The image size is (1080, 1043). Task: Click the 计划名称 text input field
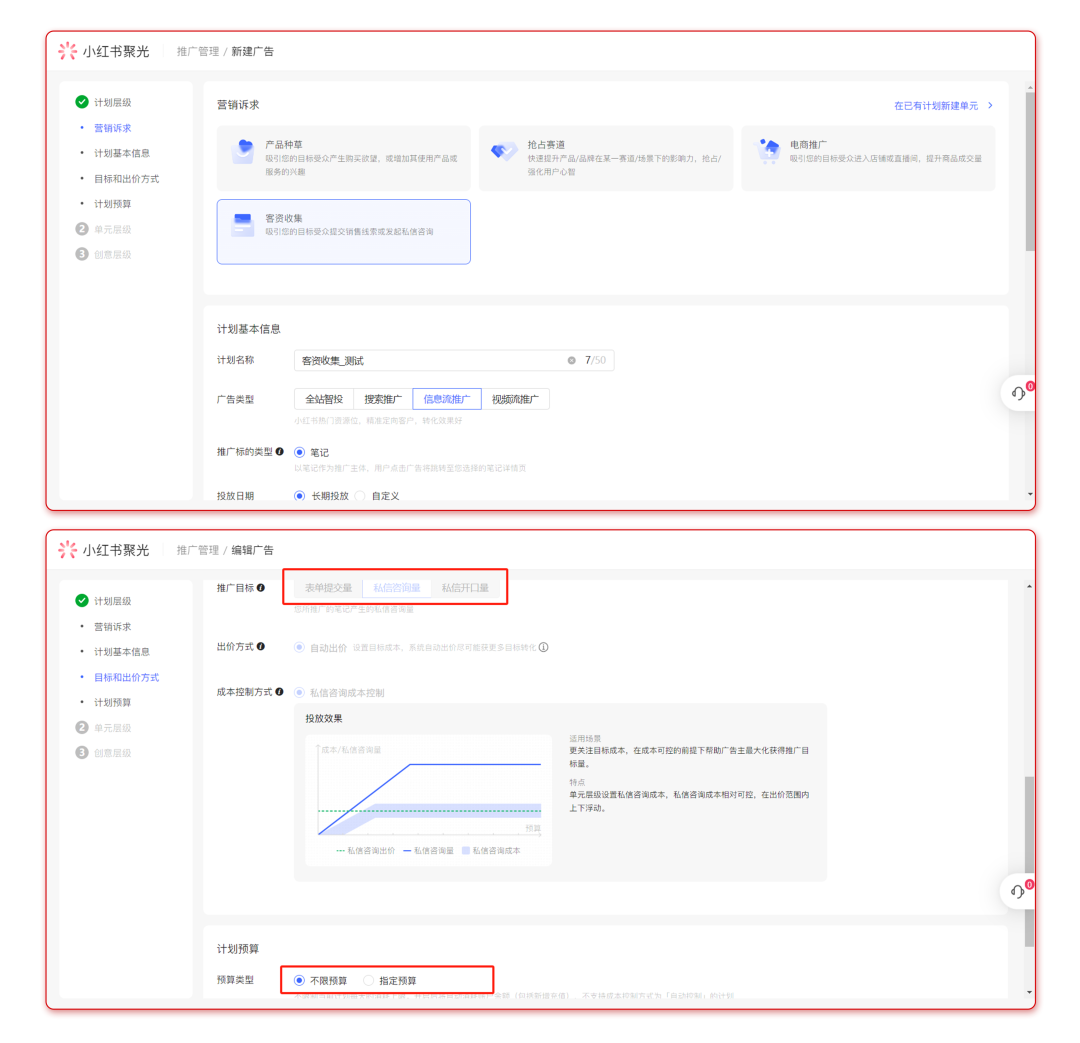pyautogui.click(x=430, y=360)
